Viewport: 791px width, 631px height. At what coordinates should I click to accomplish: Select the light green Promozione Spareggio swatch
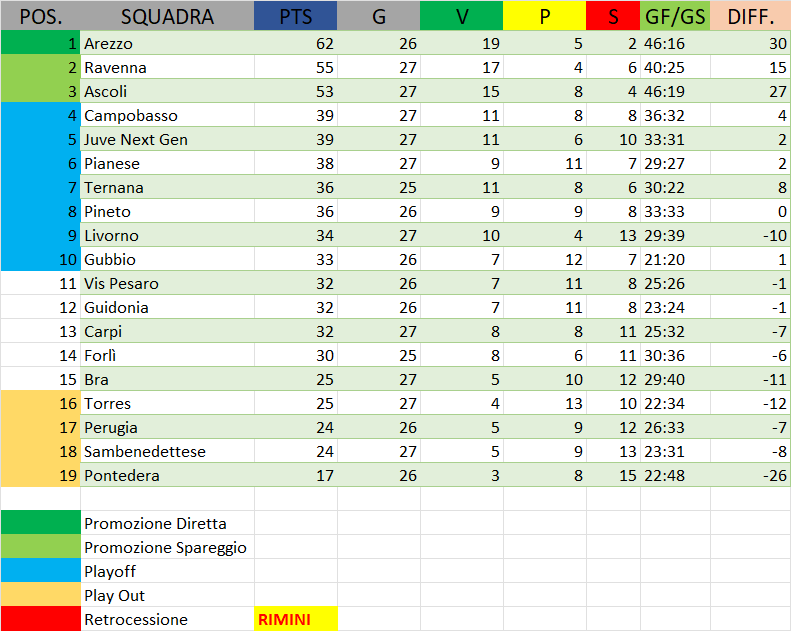[40, 547]
